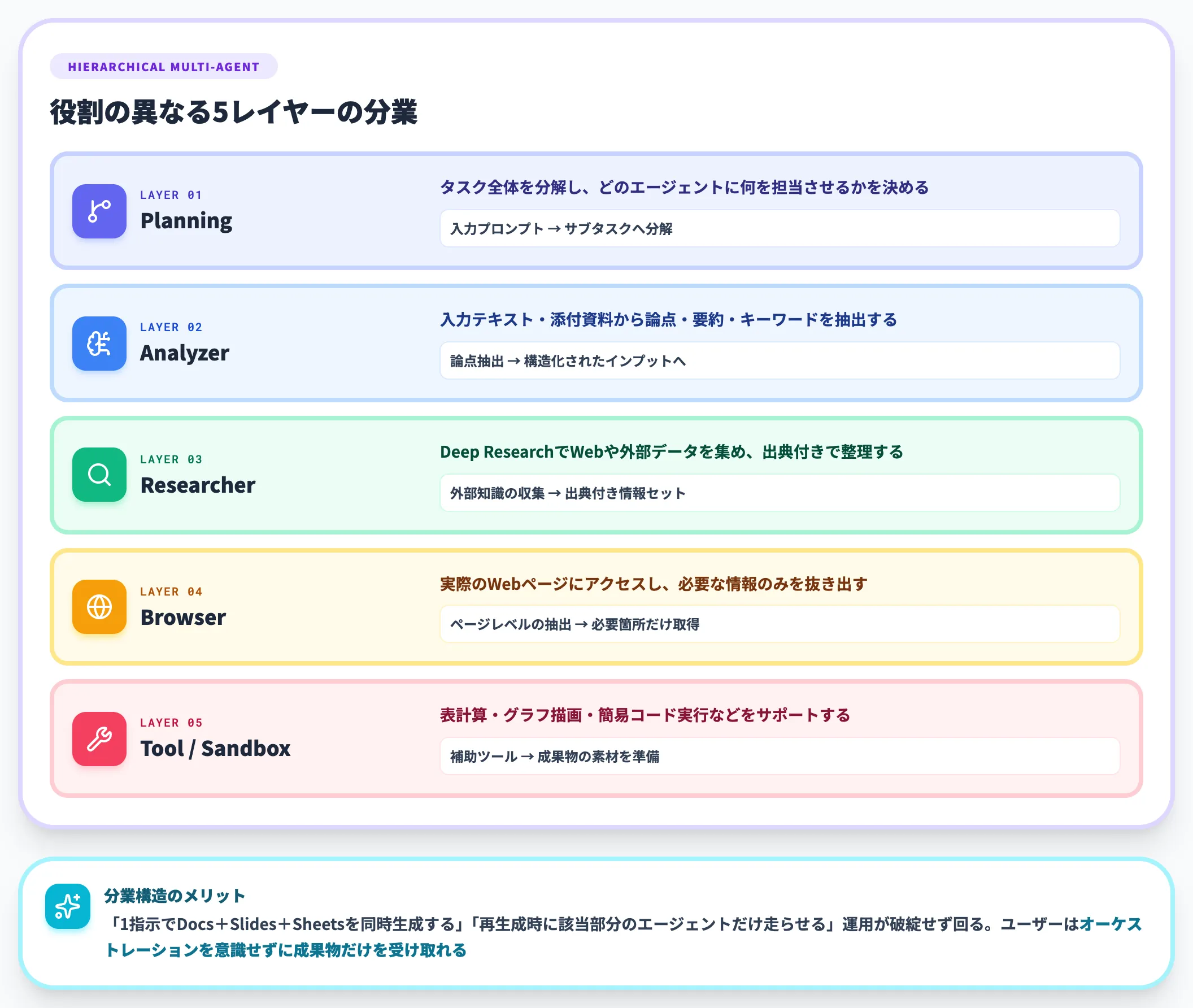Click the description タスク全体を分解し…

click(x=684, y=188)
